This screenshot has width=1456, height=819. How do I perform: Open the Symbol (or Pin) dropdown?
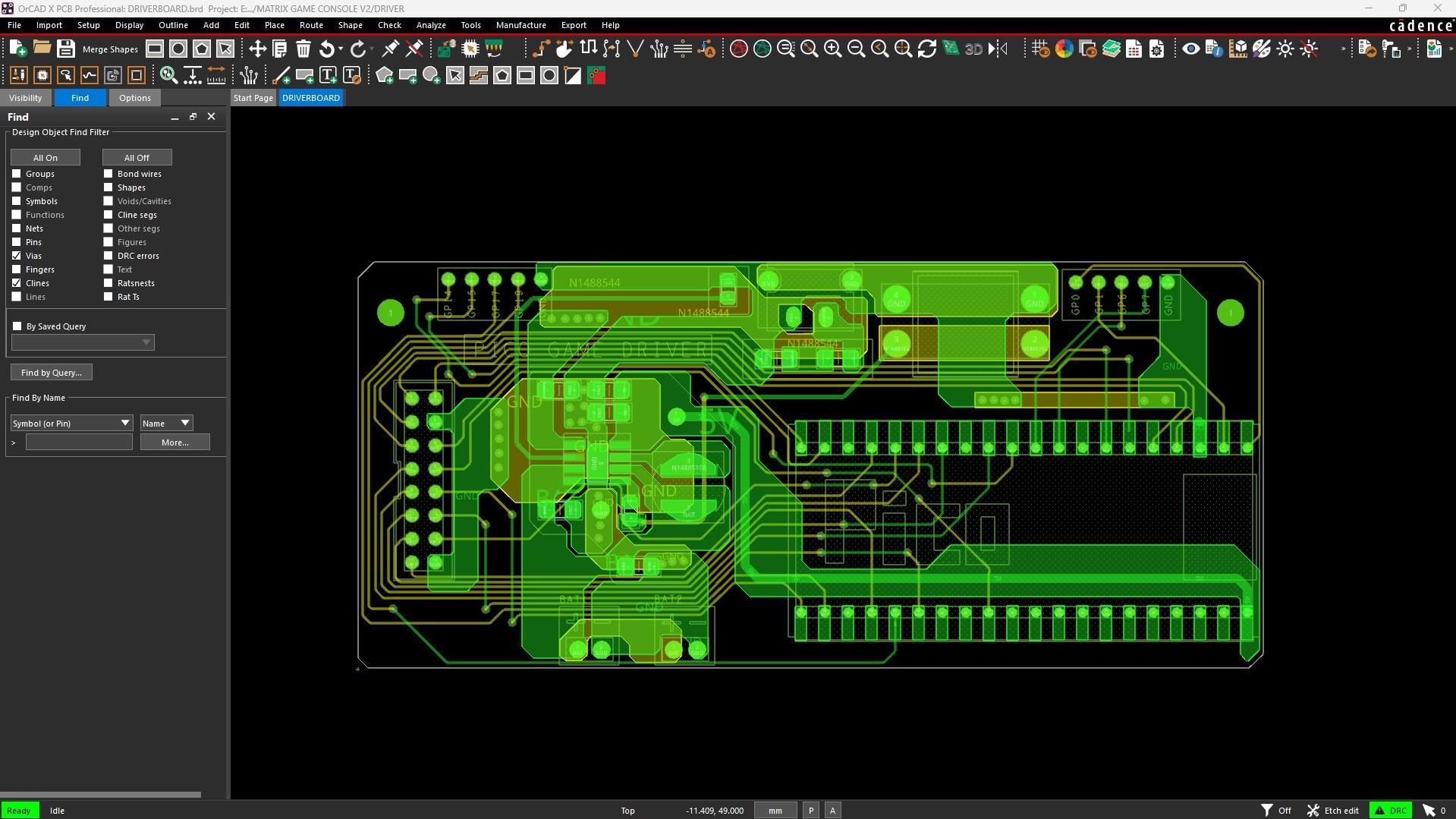click(x=72, y=423)
